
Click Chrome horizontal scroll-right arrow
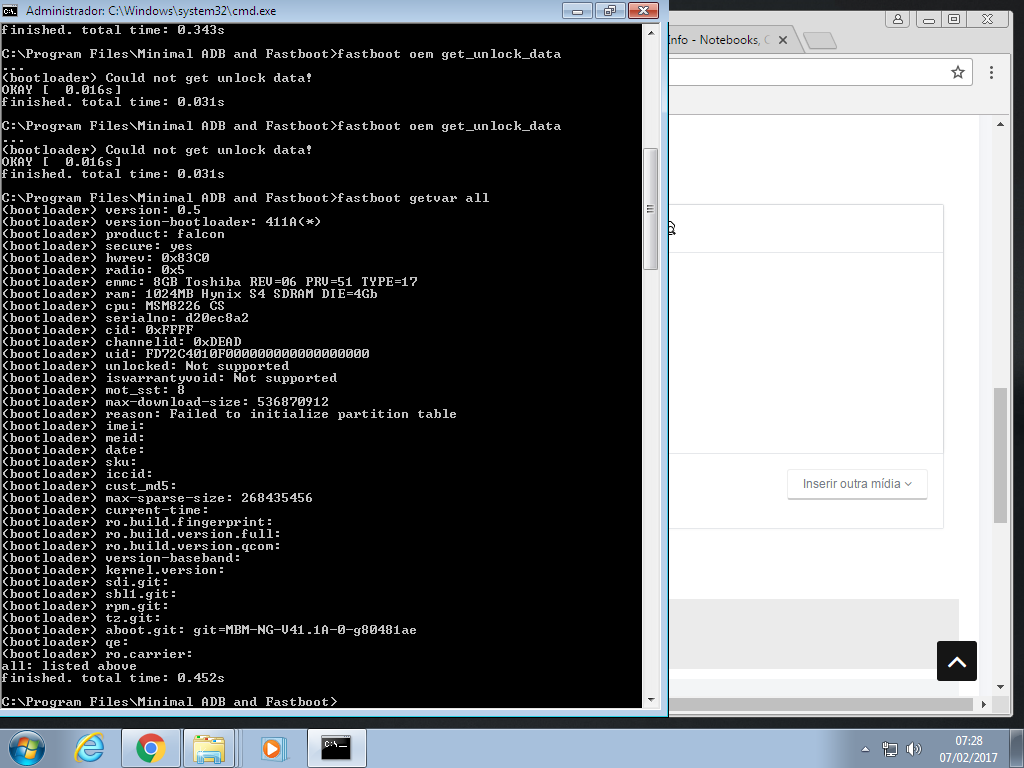984,704
